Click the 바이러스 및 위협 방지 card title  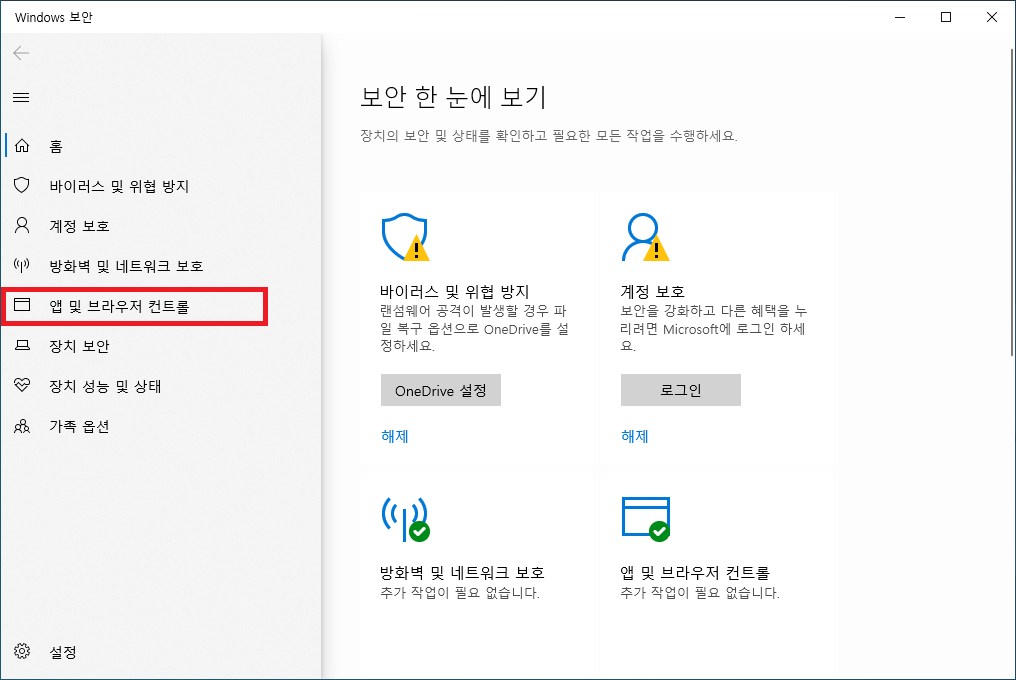455,291
